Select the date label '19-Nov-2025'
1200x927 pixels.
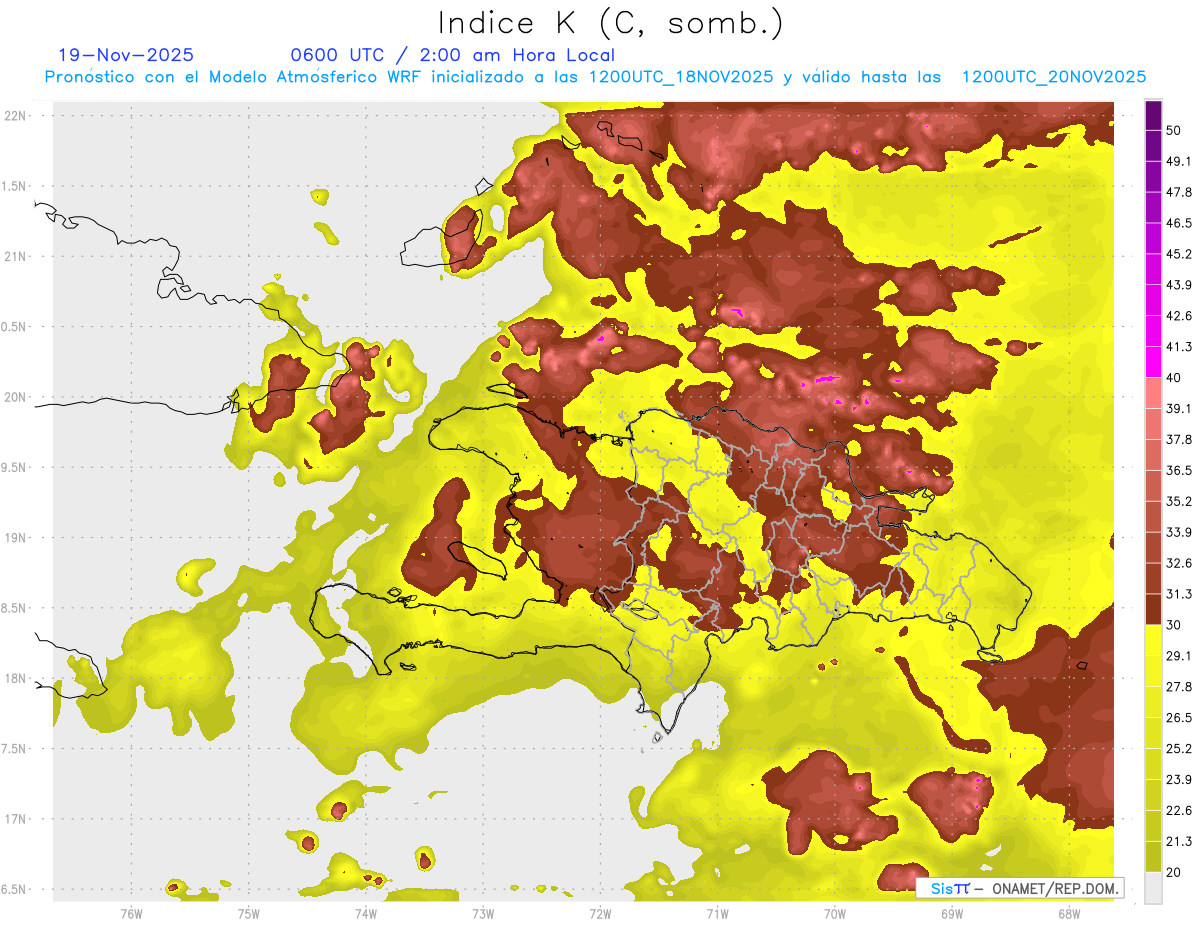point(127,55)
